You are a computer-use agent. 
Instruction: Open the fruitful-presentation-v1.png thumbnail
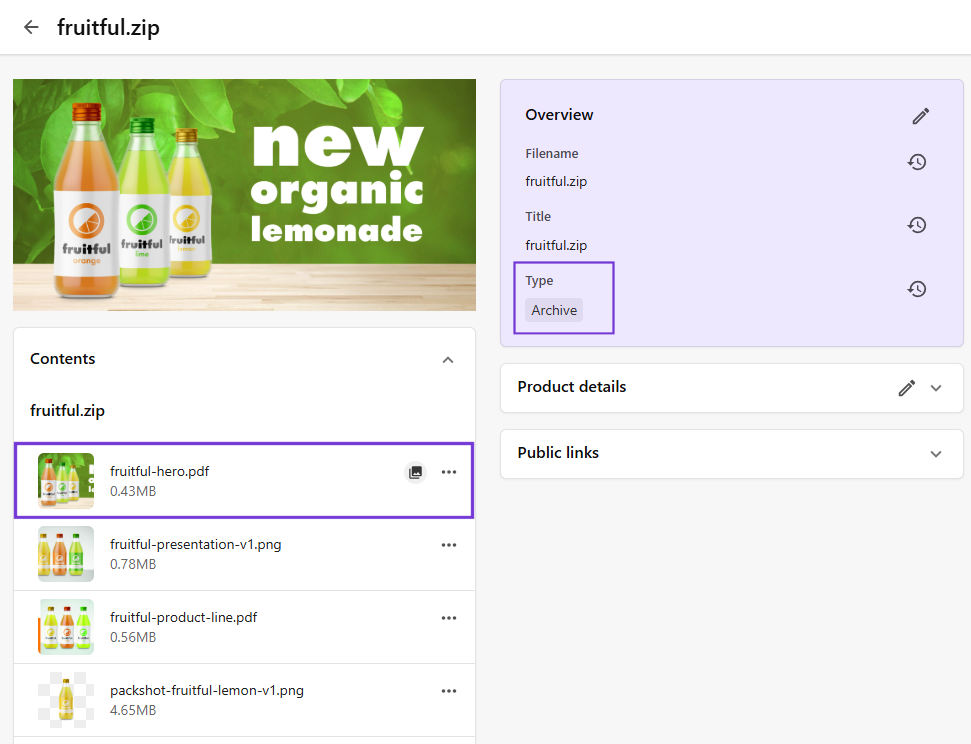click(66, 554)
